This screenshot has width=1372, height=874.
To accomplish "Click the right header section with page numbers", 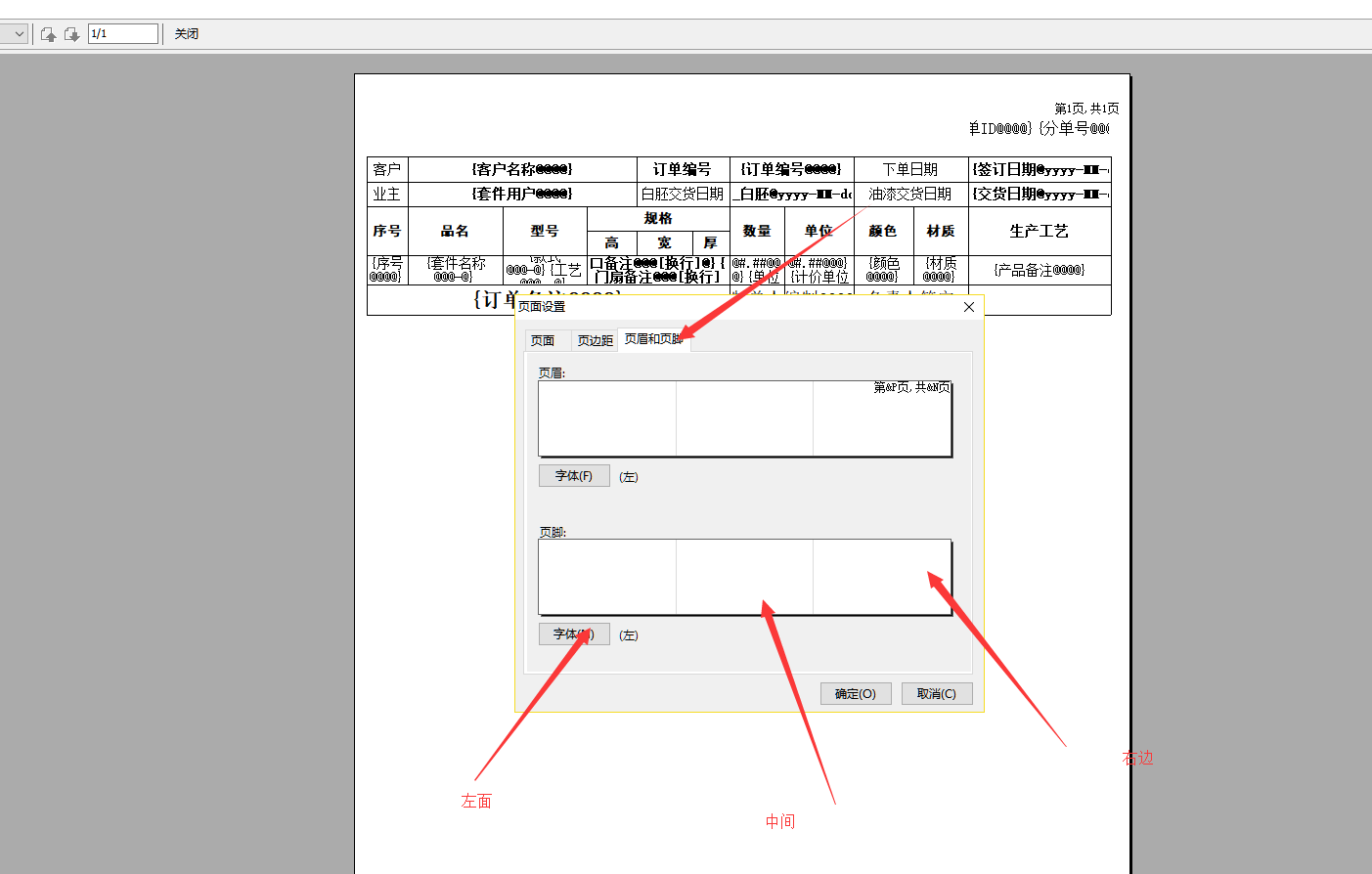I will [882, 418].
